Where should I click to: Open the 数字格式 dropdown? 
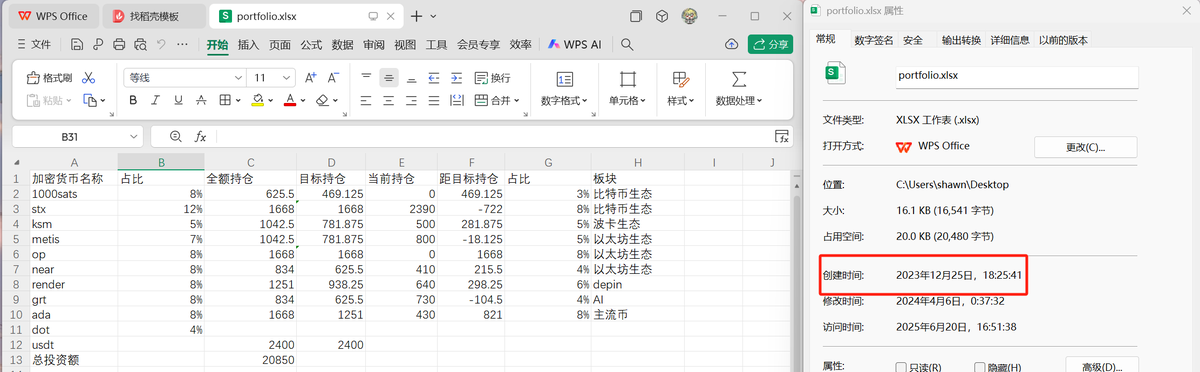[564, 101]
